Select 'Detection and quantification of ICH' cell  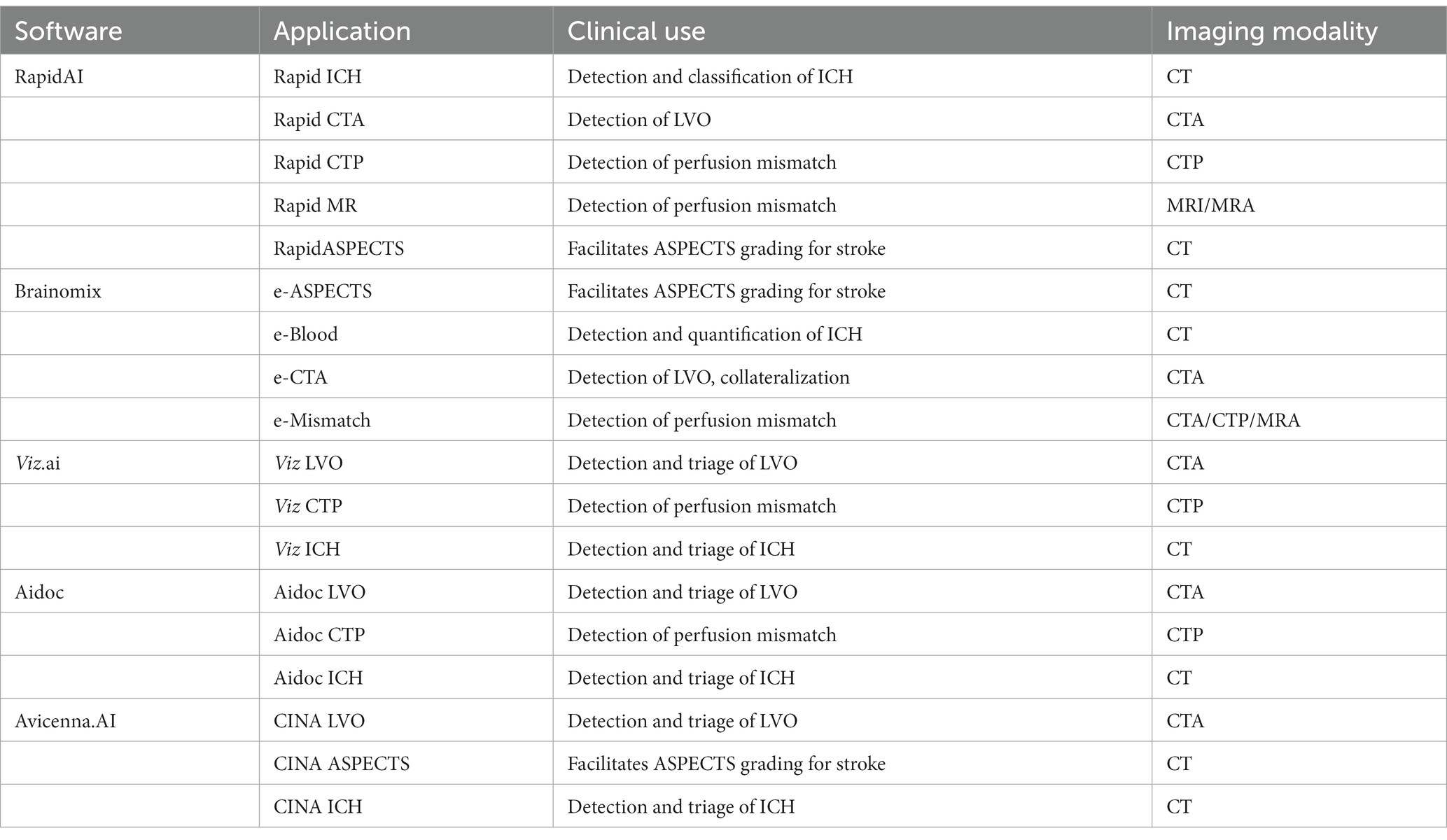point(853,334)
